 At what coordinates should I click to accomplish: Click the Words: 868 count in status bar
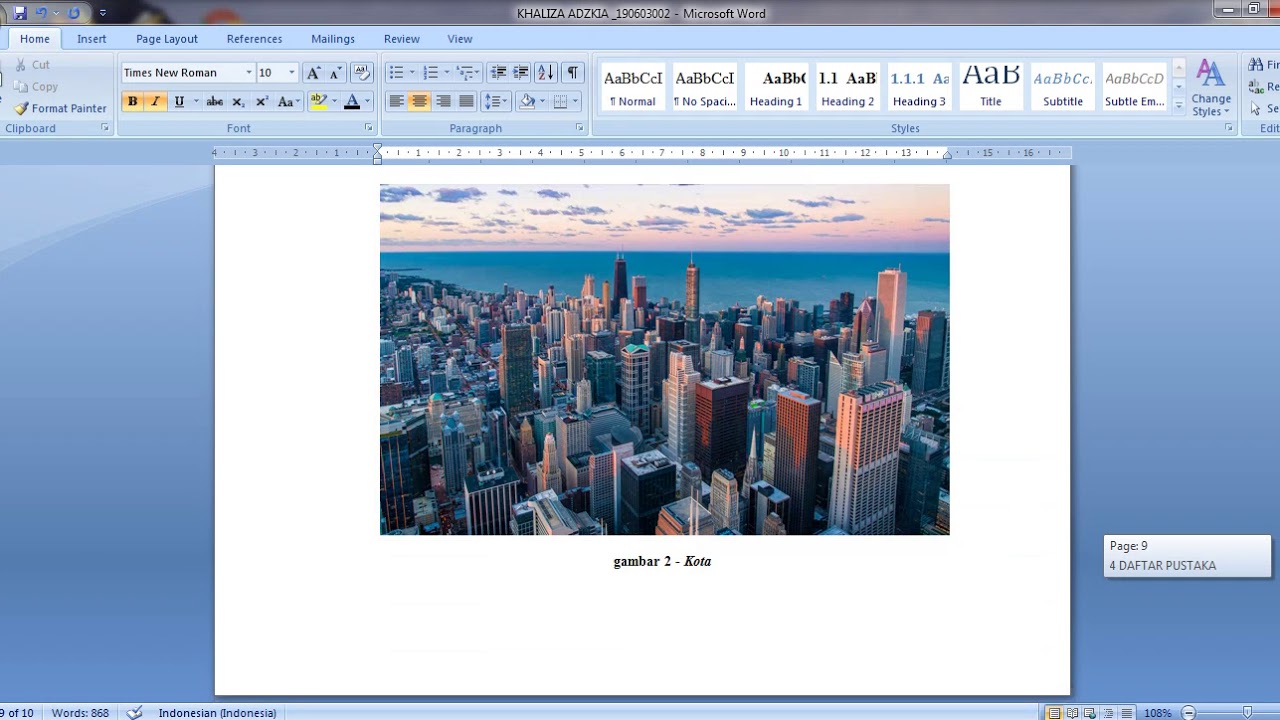(80, 713)
